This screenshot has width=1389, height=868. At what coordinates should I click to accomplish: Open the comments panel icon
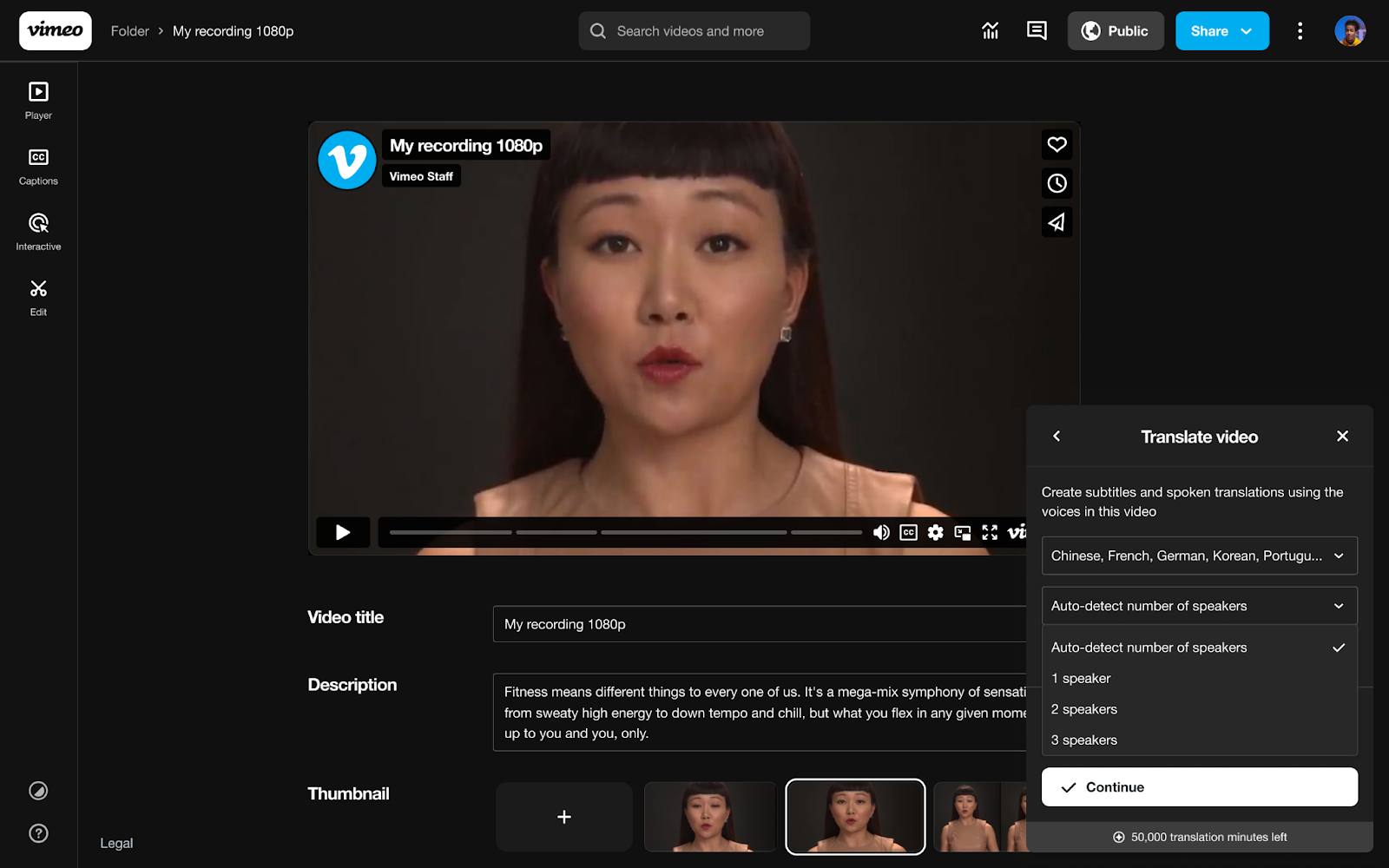coord(1036,30)
